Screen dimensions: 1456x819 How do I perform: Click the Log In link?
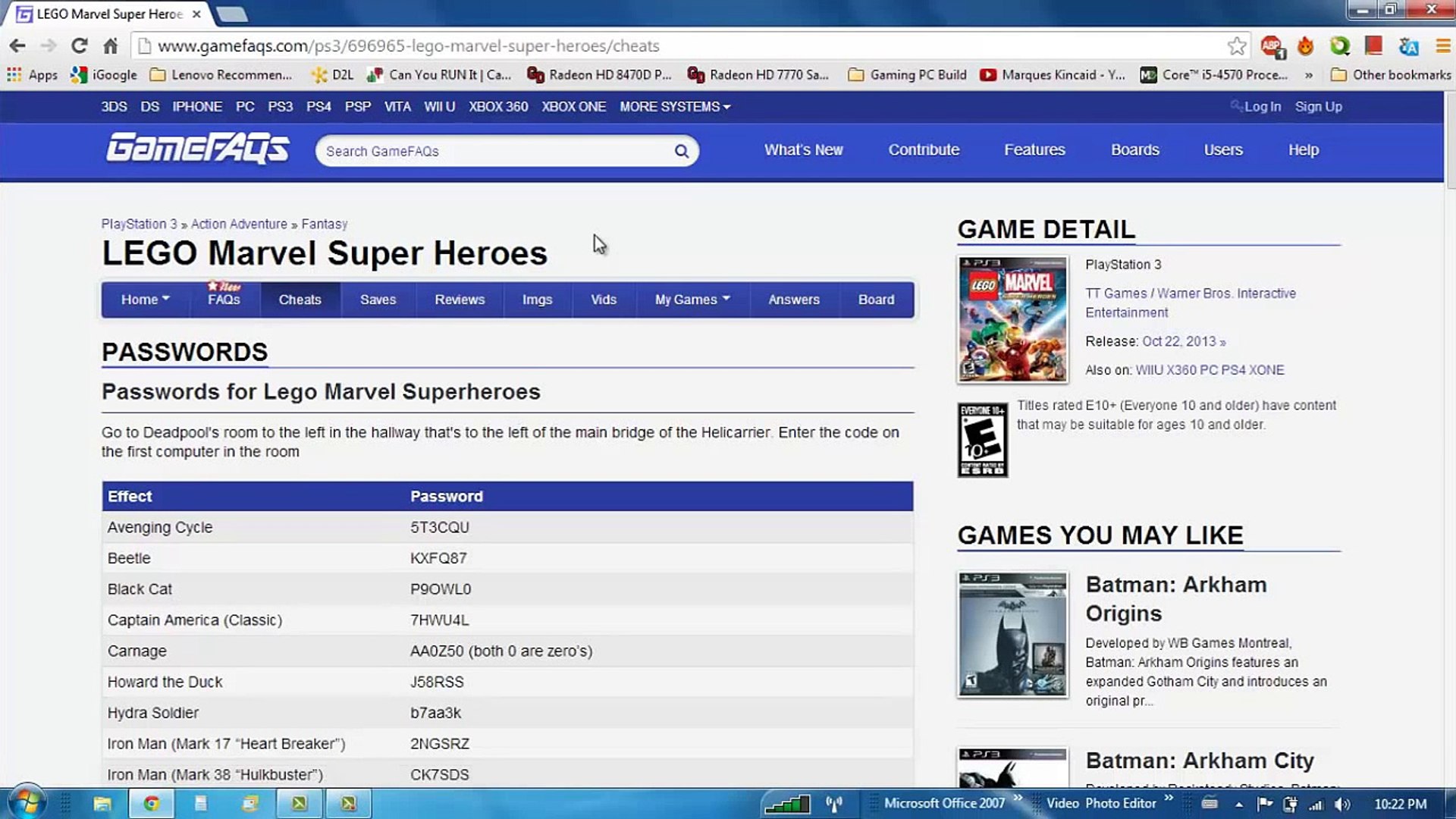pyautogui.click(x=1262, y=107)
